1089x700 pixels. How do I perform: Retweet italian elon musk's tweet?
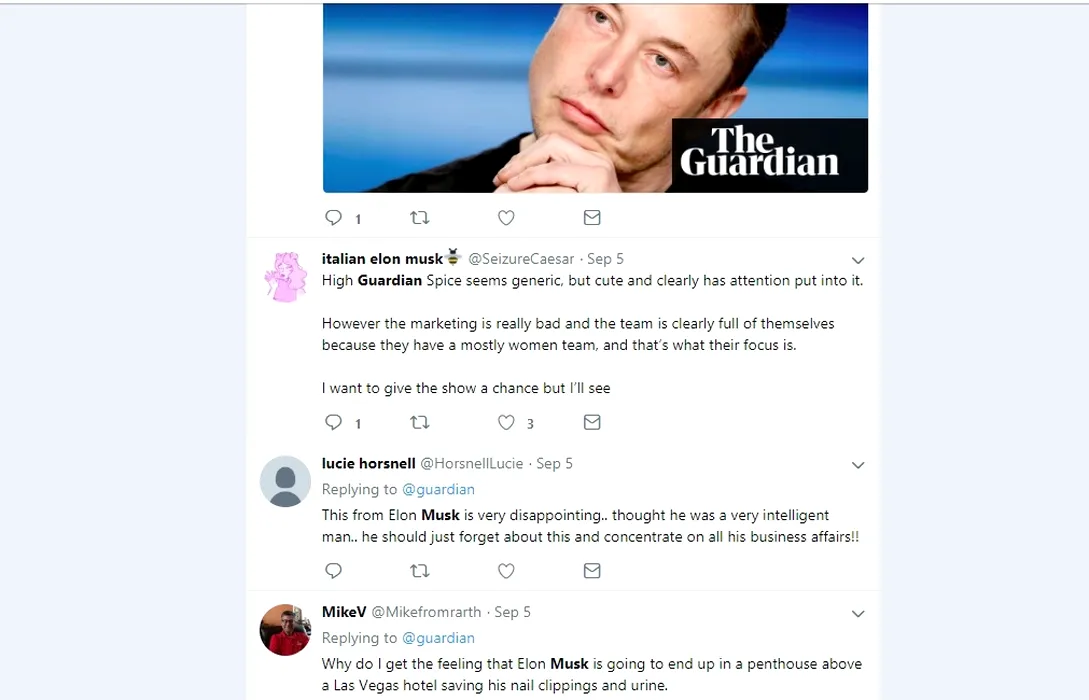pos(420,423)
